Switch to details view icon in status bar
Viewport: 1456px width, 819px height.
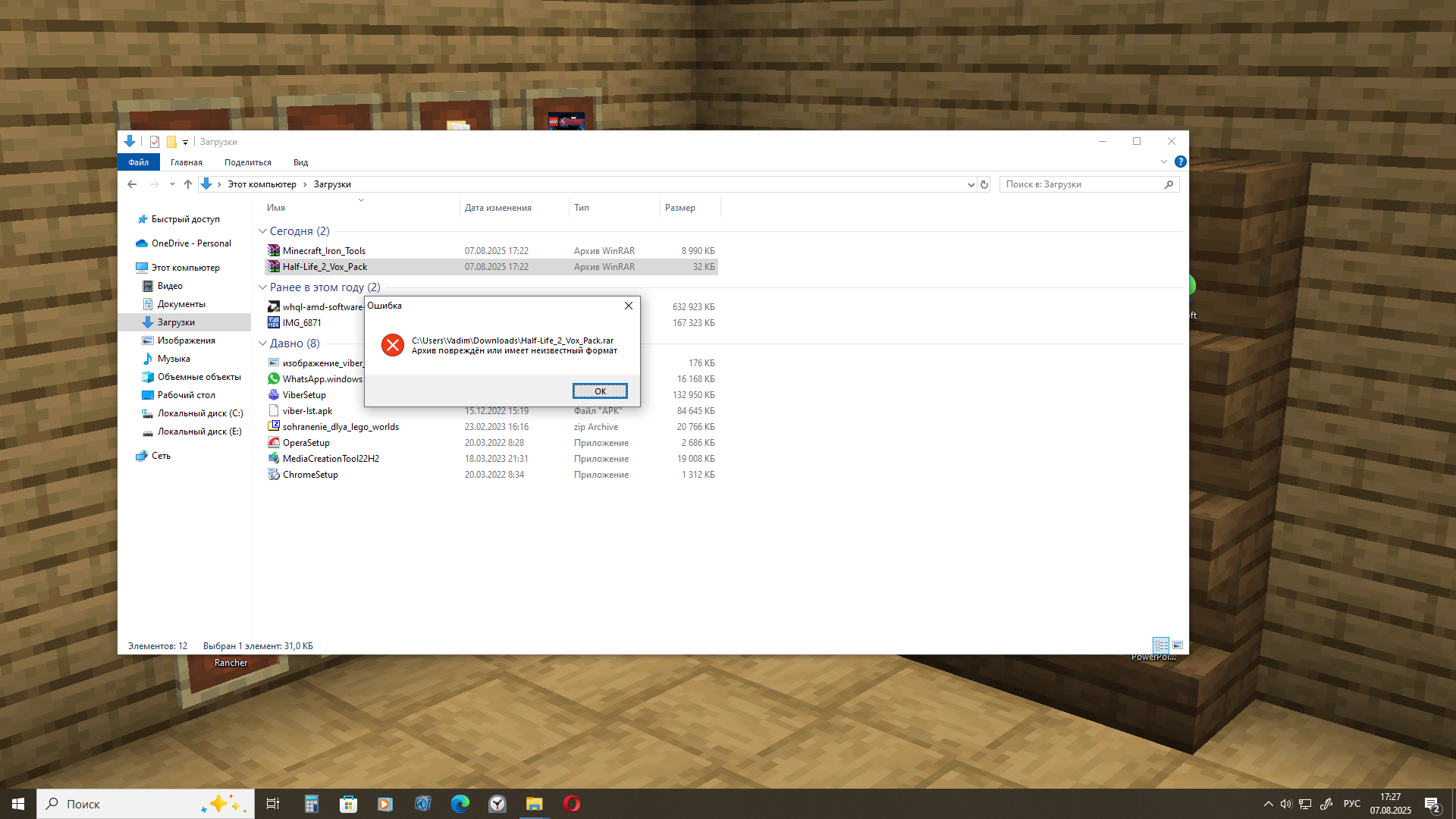coord(1161,645)
